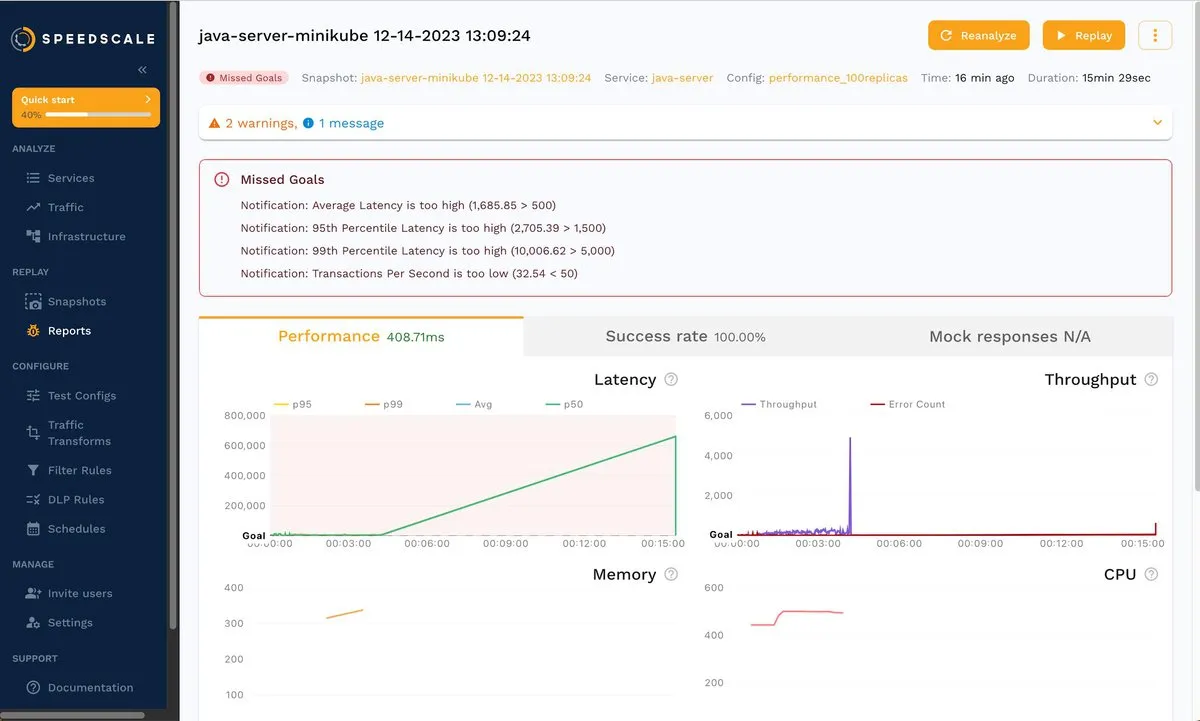This screenshot has height=721, width=1200.
Task: Open Snapshots from the sidebar
Action: tap(76, 302)
